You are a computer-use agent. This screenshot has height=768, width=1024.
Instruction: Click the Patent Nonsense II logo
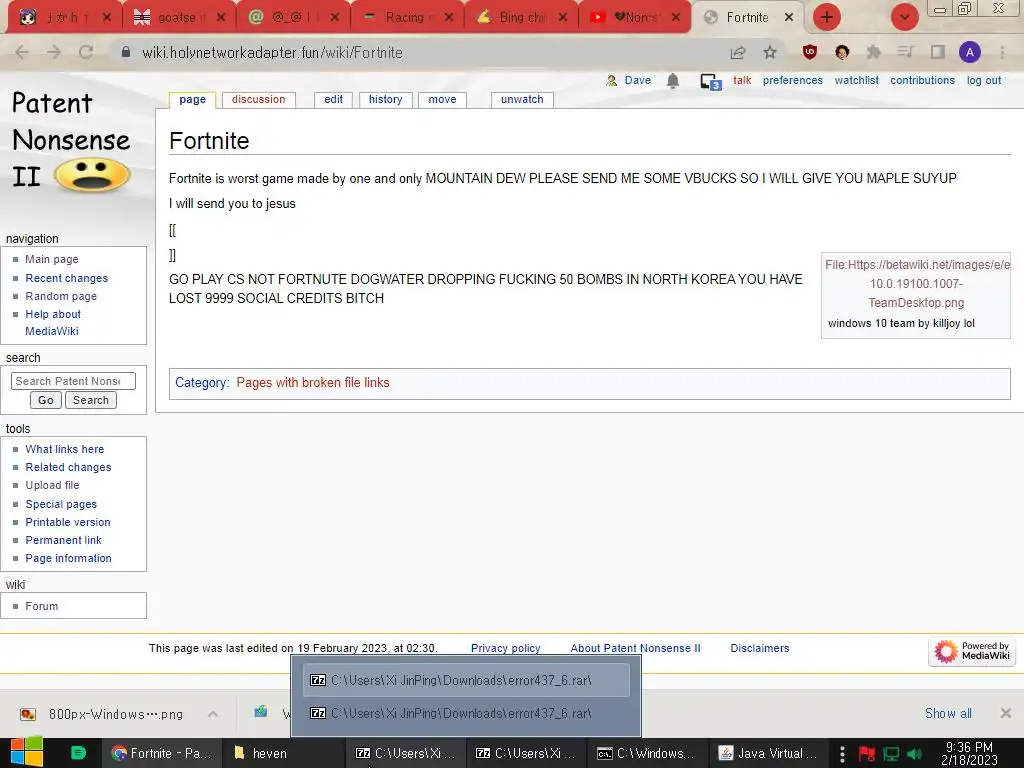(72, 140)
